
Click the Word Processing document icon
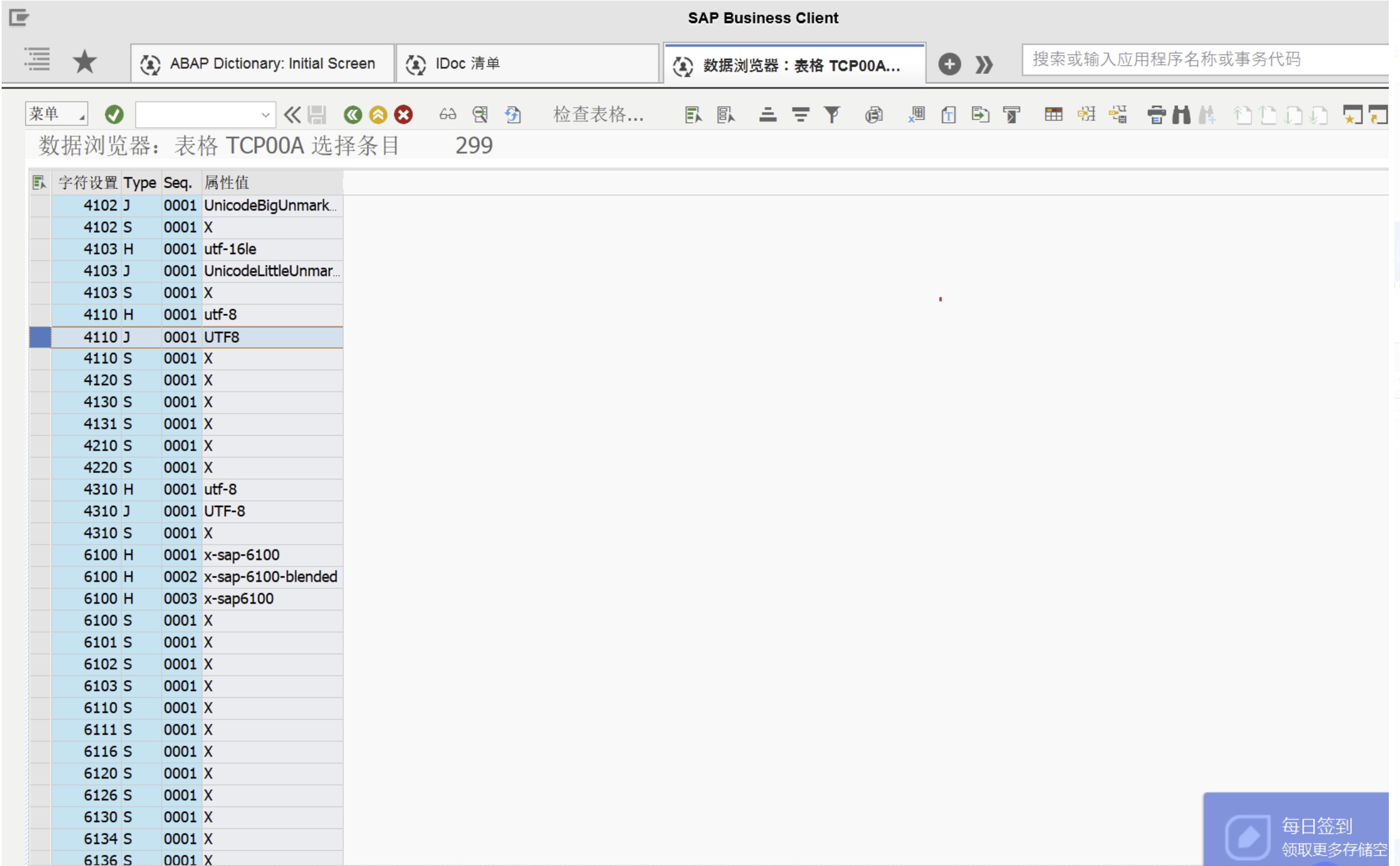point(949,114)
